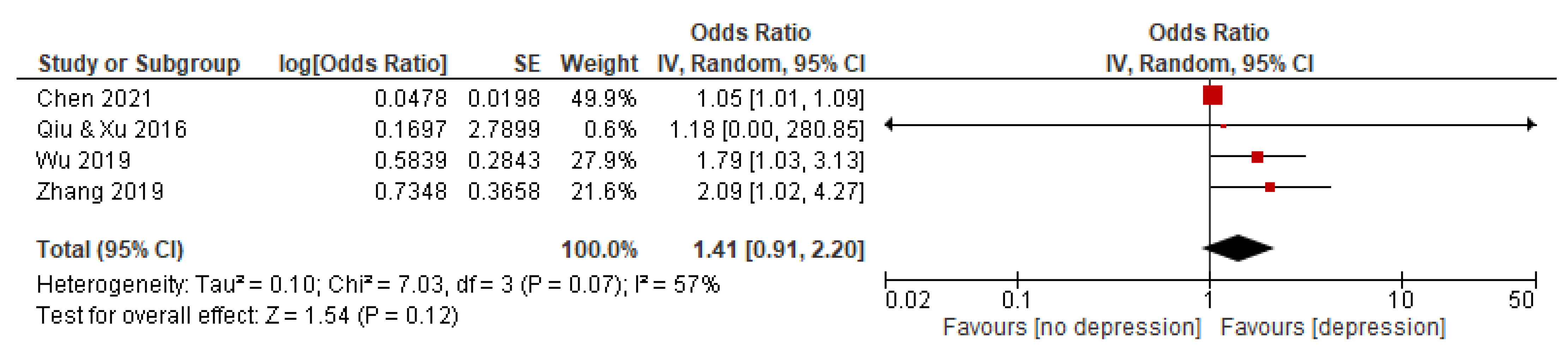Viewport: 1568px width, 353px height.
Task: Click the red square marker for Wu 2019
Action: pos(1257,157)
